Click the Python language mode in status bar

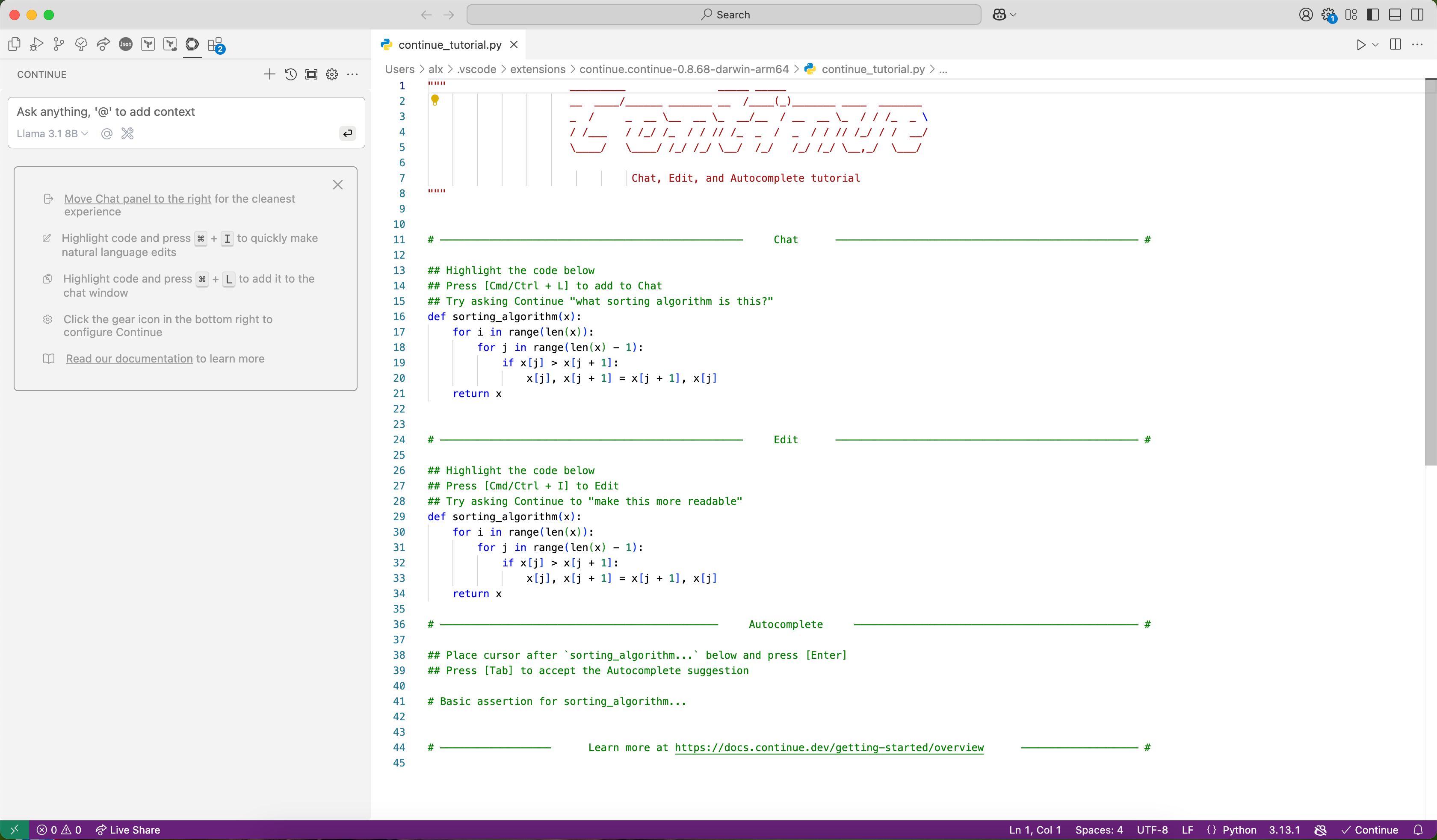[x=1239, y=830]
